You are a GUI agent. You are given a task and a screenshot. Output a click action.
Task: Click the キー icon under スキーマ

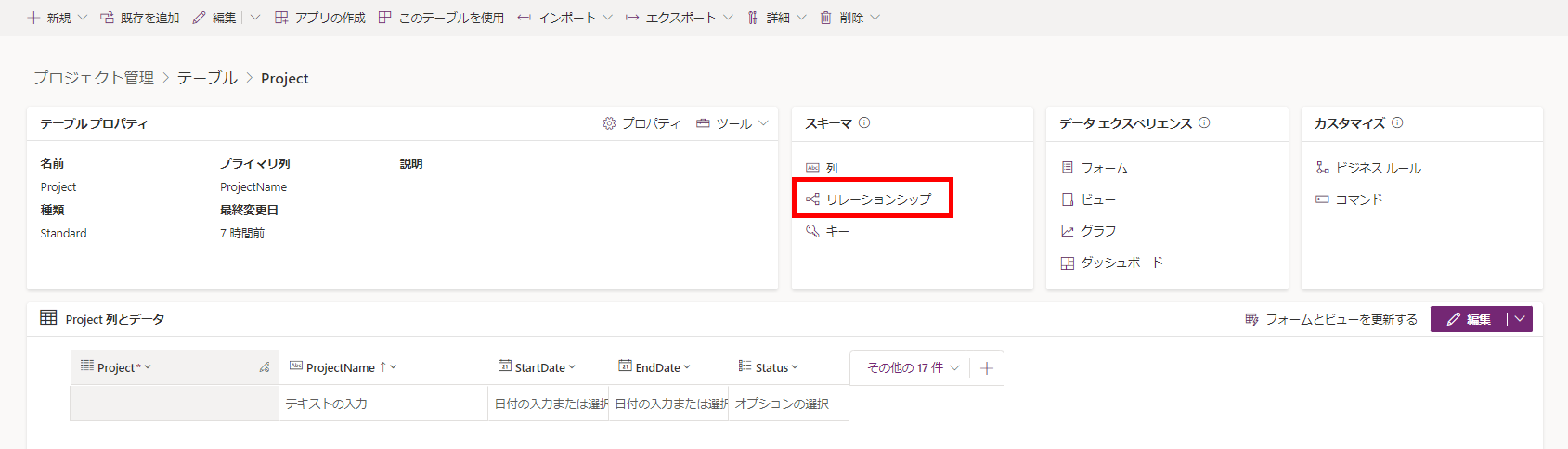812,231
